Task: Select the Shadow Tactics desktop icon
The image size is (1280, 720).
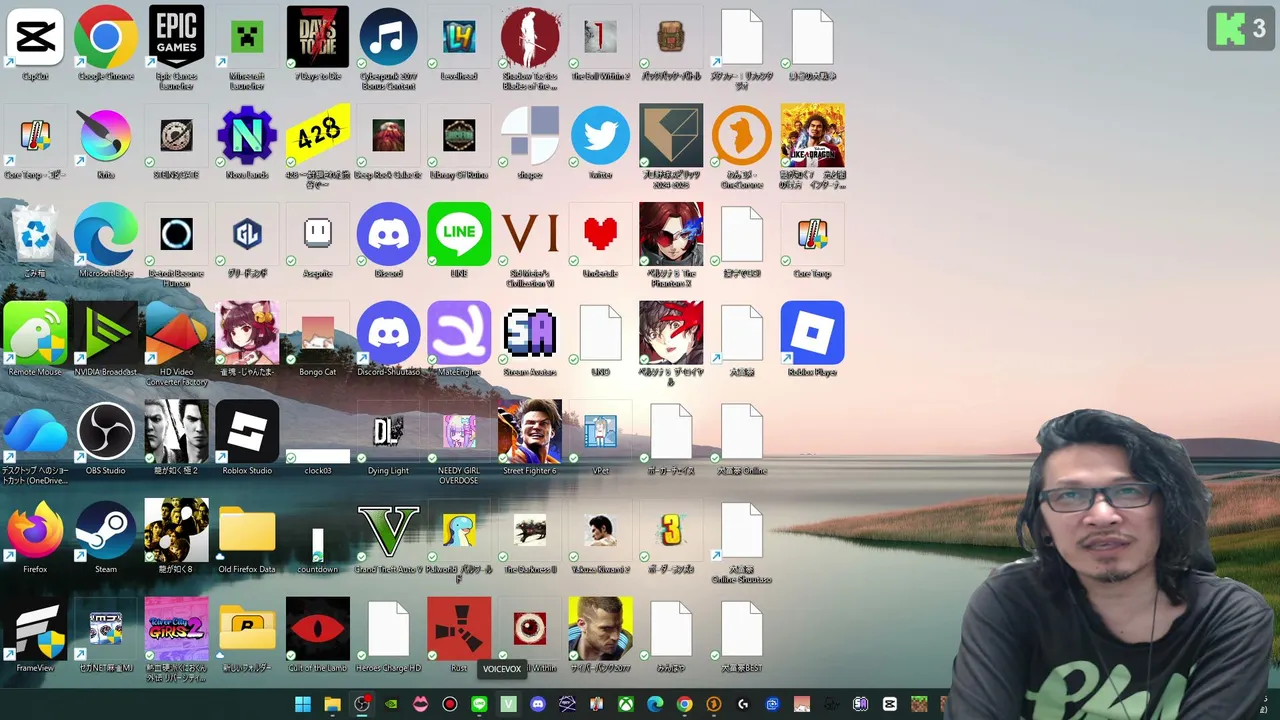Action: point(530,38)
